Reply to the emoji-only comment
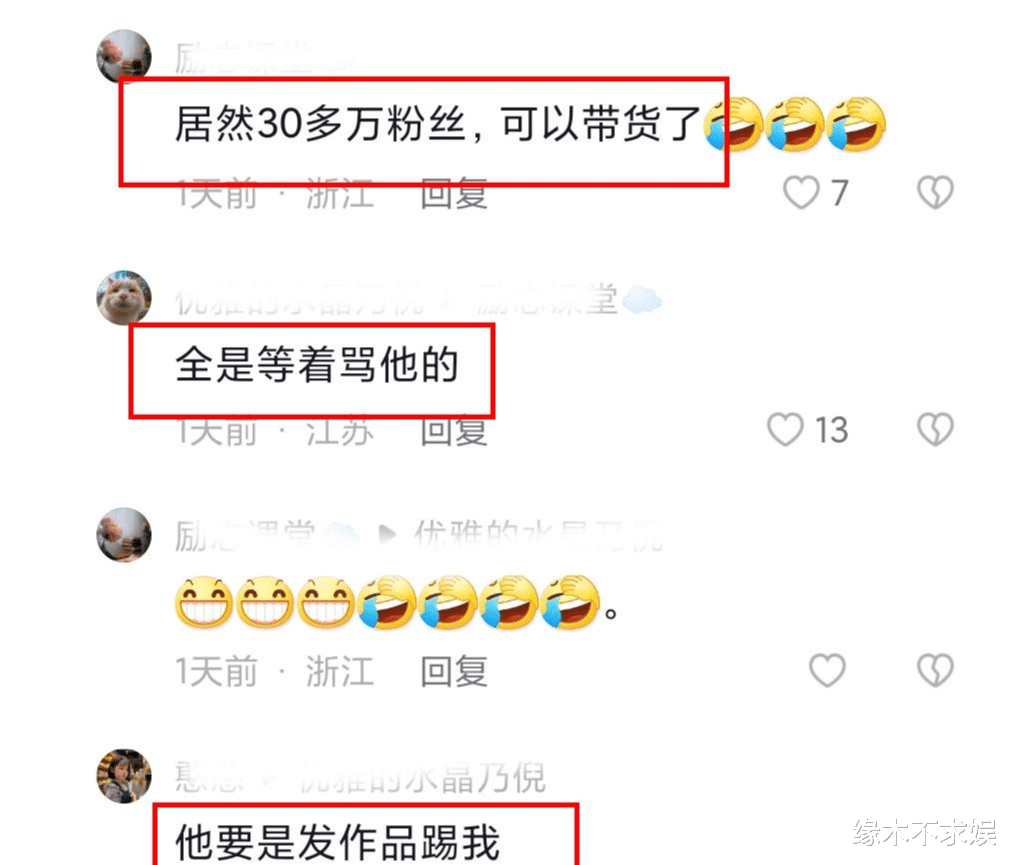1011x865 pixels. pyautogui.click(x=453, y=671)
